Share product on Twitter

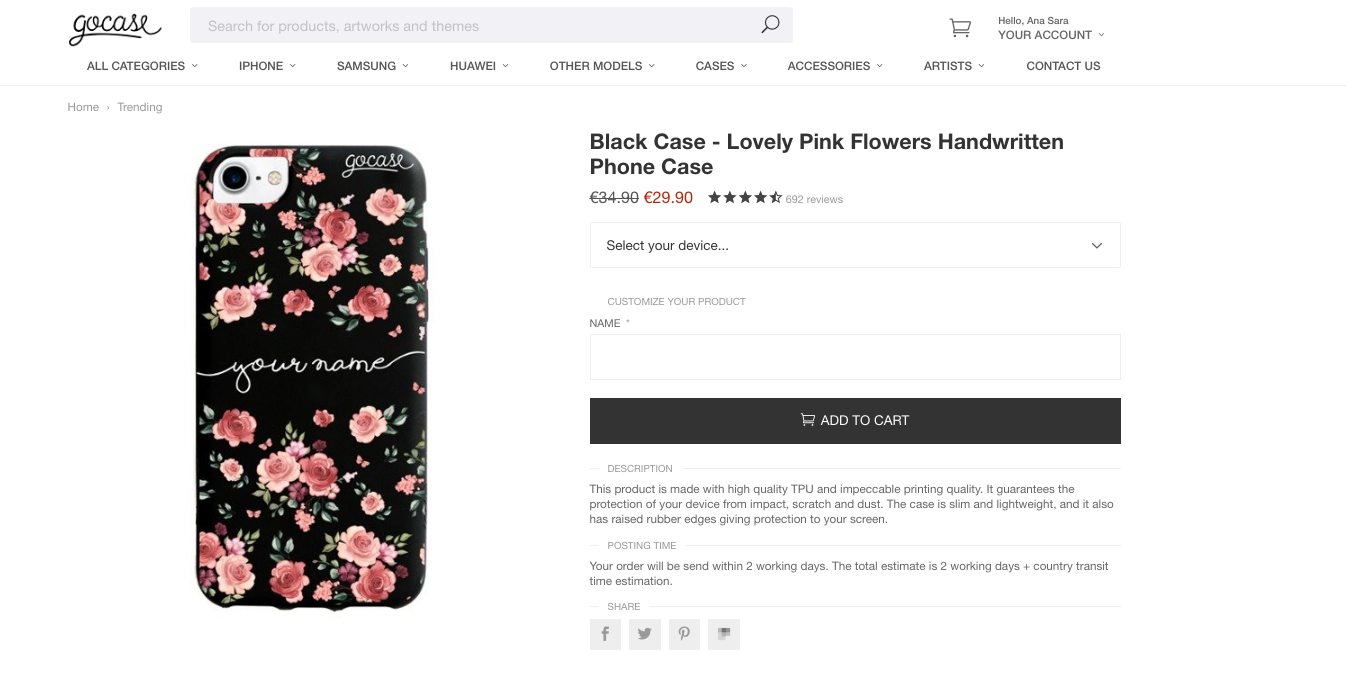click(x=645, y=634)
